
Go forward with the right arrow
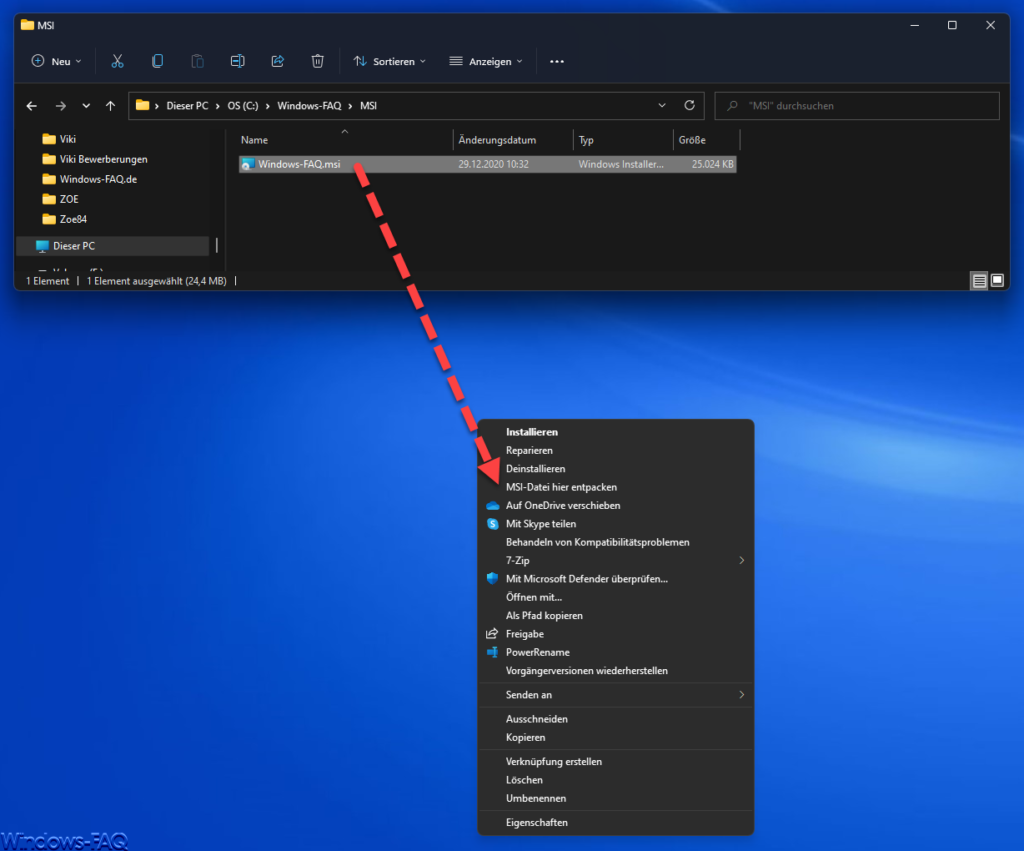pyautogui.click(x=61, y=106)
